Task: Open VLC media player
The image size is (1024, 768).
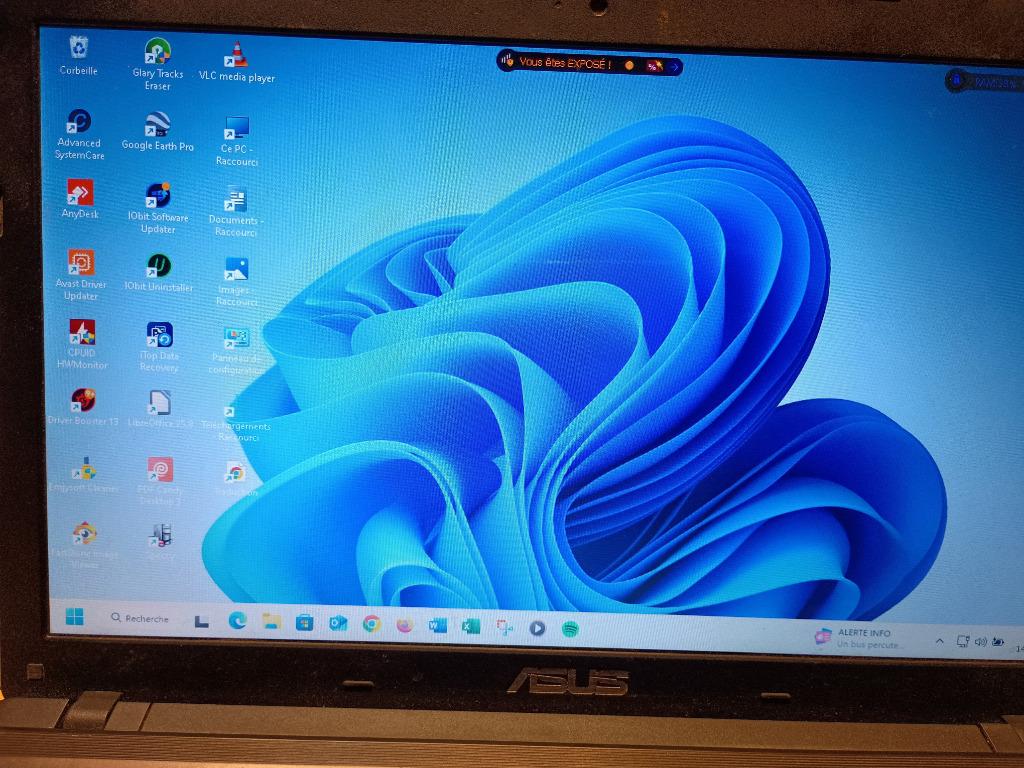Action: tap(236, 55)
